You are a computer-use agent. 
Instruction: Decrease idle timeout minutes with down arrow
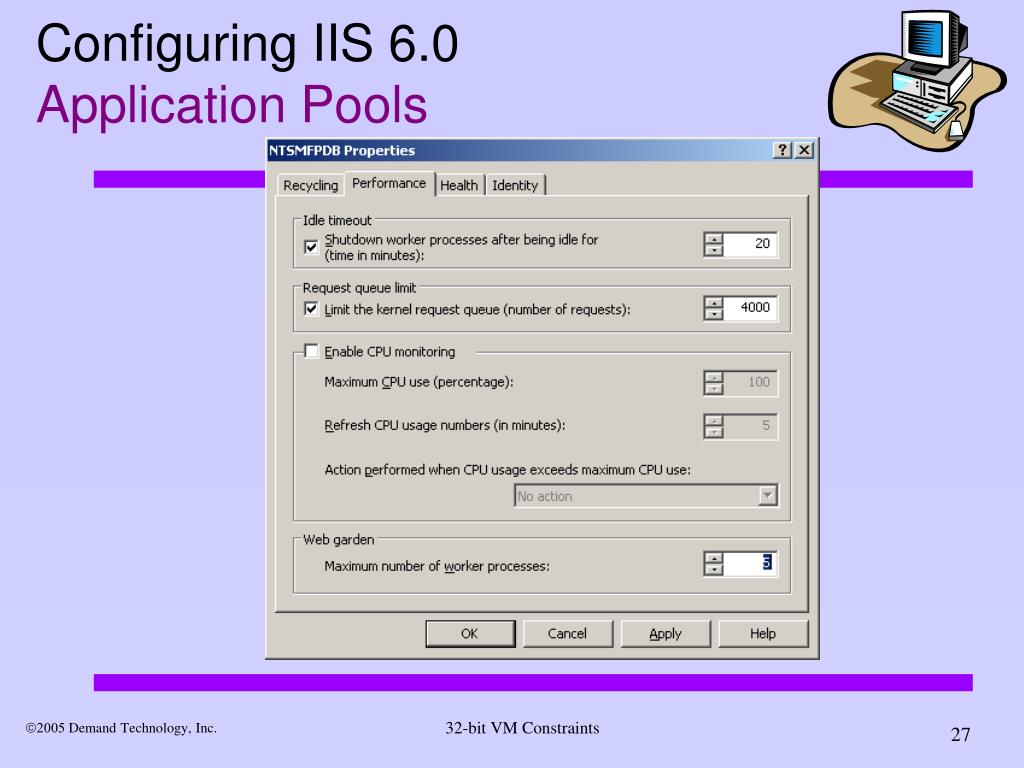pyautogui.click(x=714, y=250)
